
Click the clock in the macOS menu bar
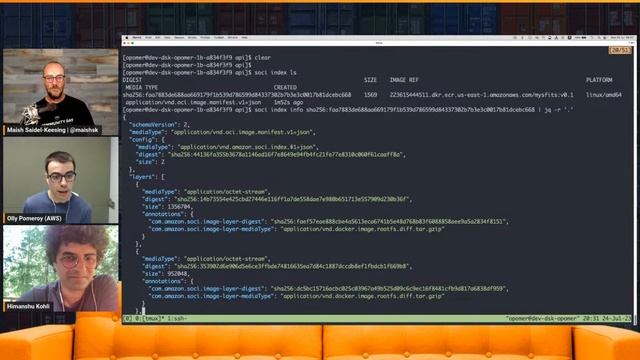tap(622, 38)
